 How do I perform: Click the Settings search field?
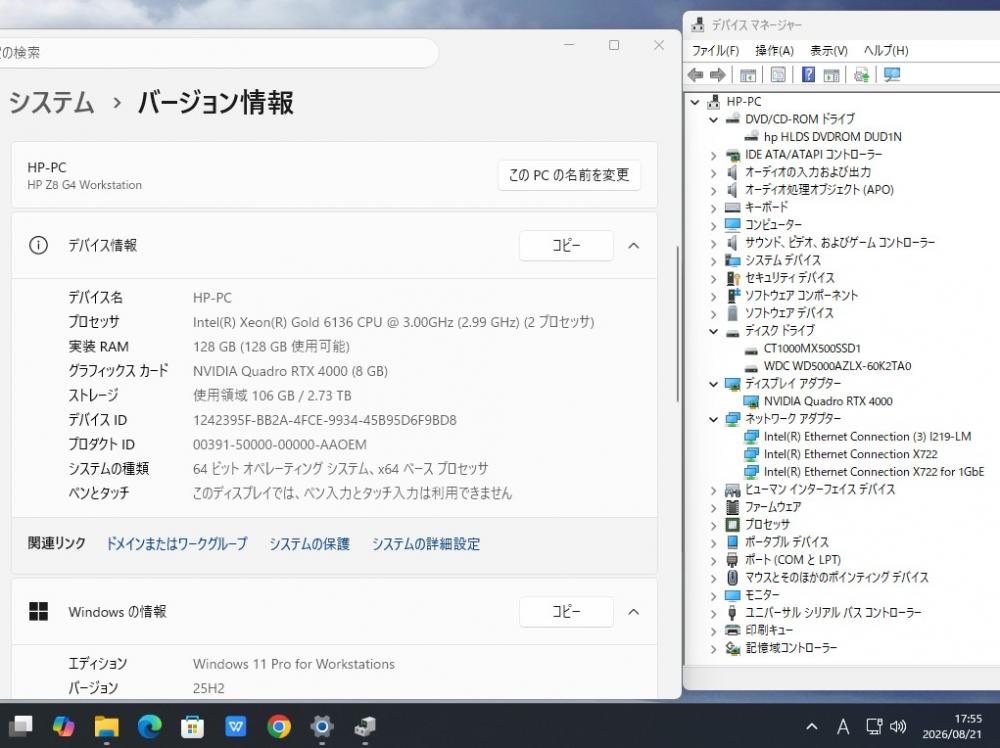217,52
